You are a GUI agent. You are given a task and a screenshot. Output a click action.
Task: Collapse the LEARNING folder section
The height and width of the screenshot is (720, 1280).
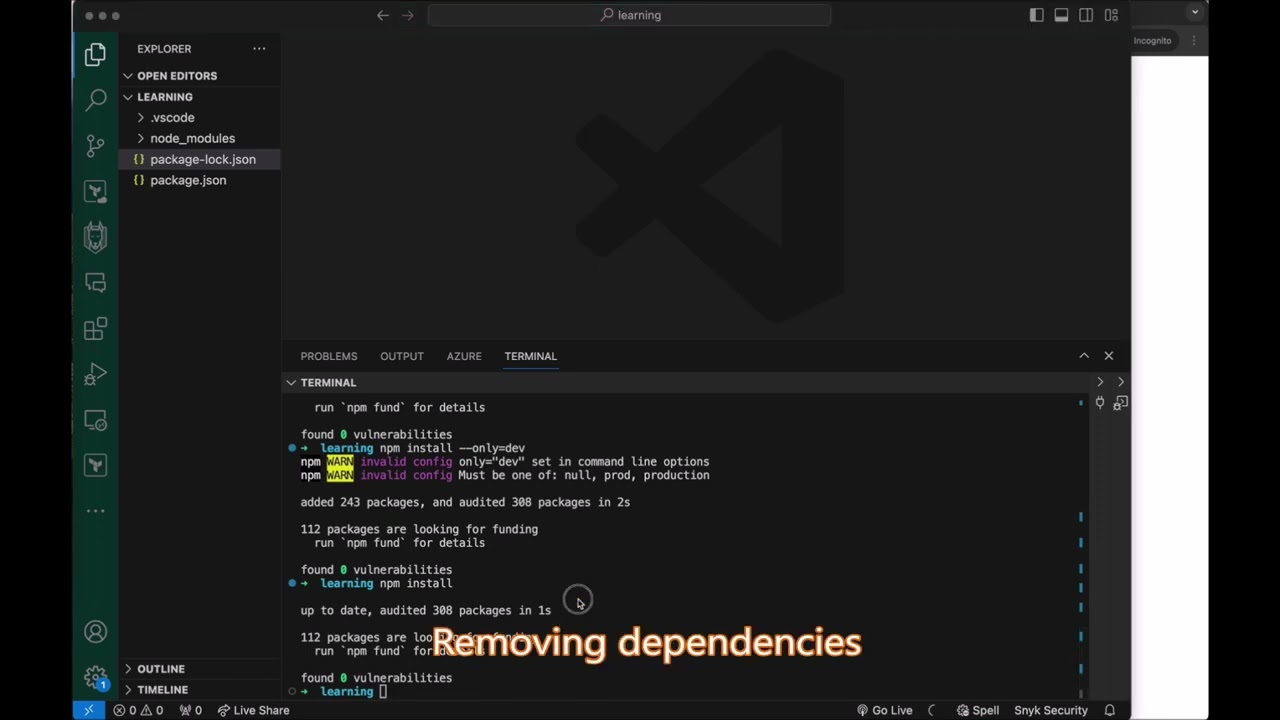[164, 97]
